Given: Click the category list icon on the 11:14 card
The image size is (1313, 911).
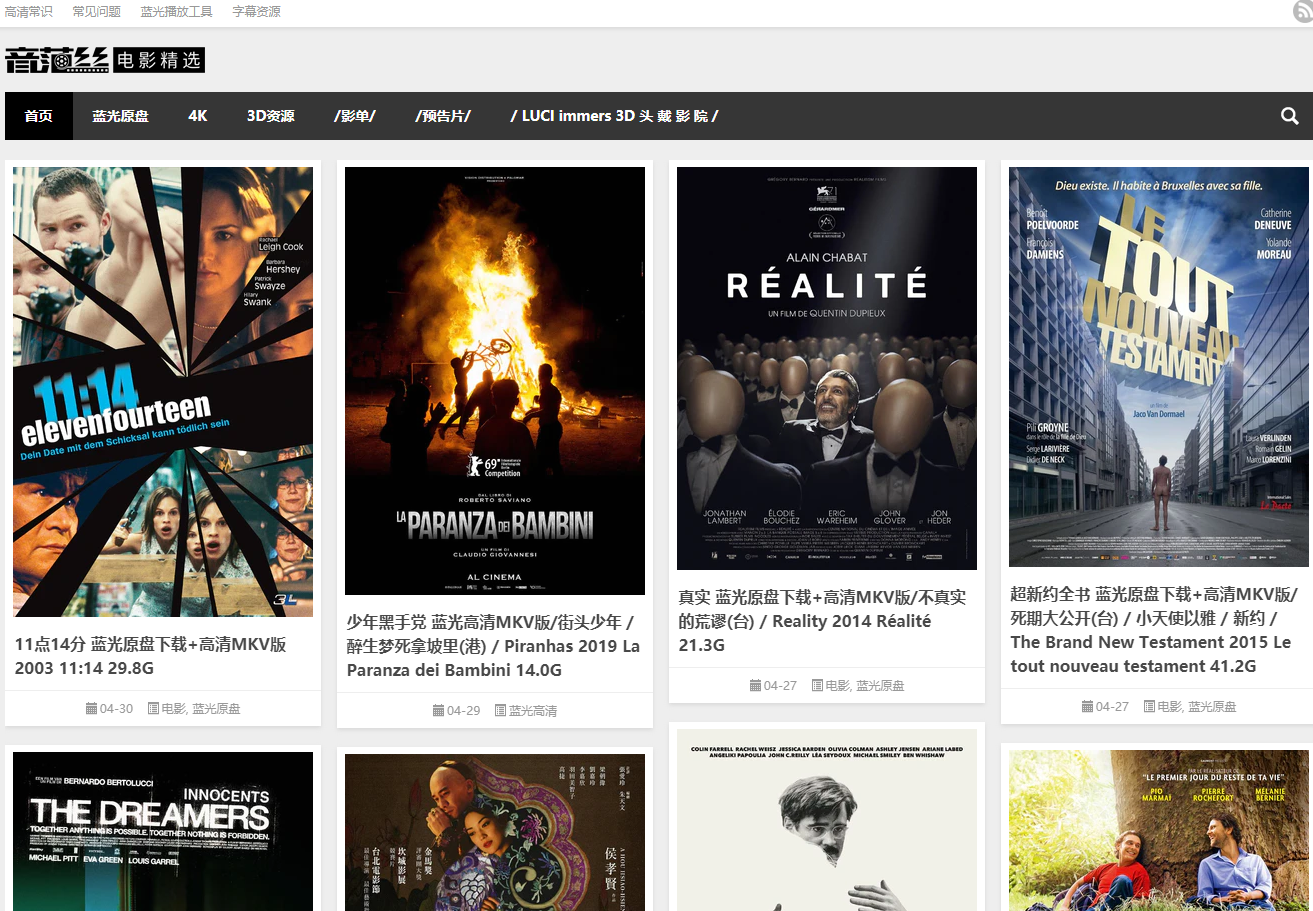Looking at the screenshot, I should (153, 709).
